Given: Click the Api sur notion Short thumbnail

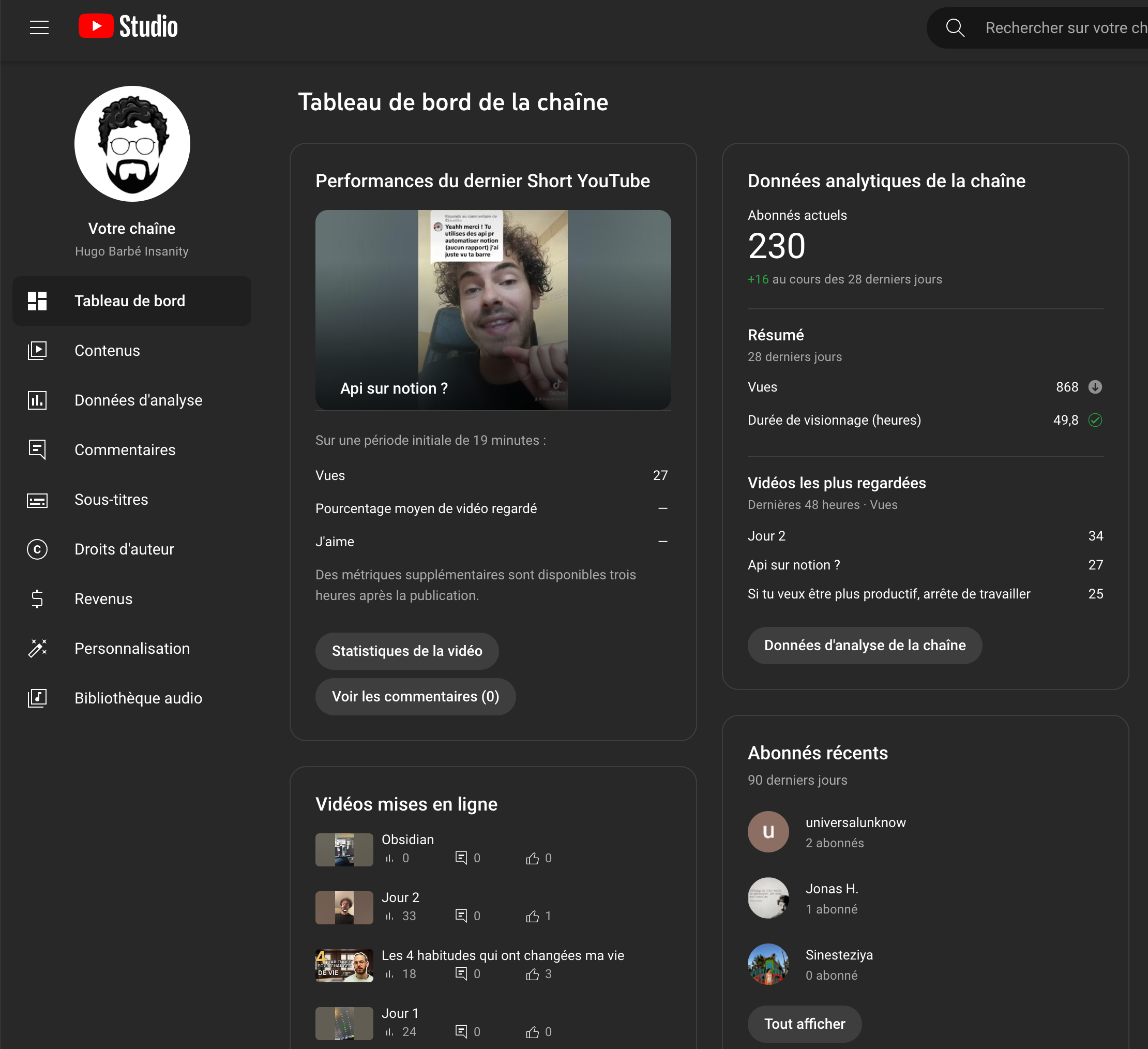Looking at the screenshot, I should pyautogui.click(x=493, y=310).
